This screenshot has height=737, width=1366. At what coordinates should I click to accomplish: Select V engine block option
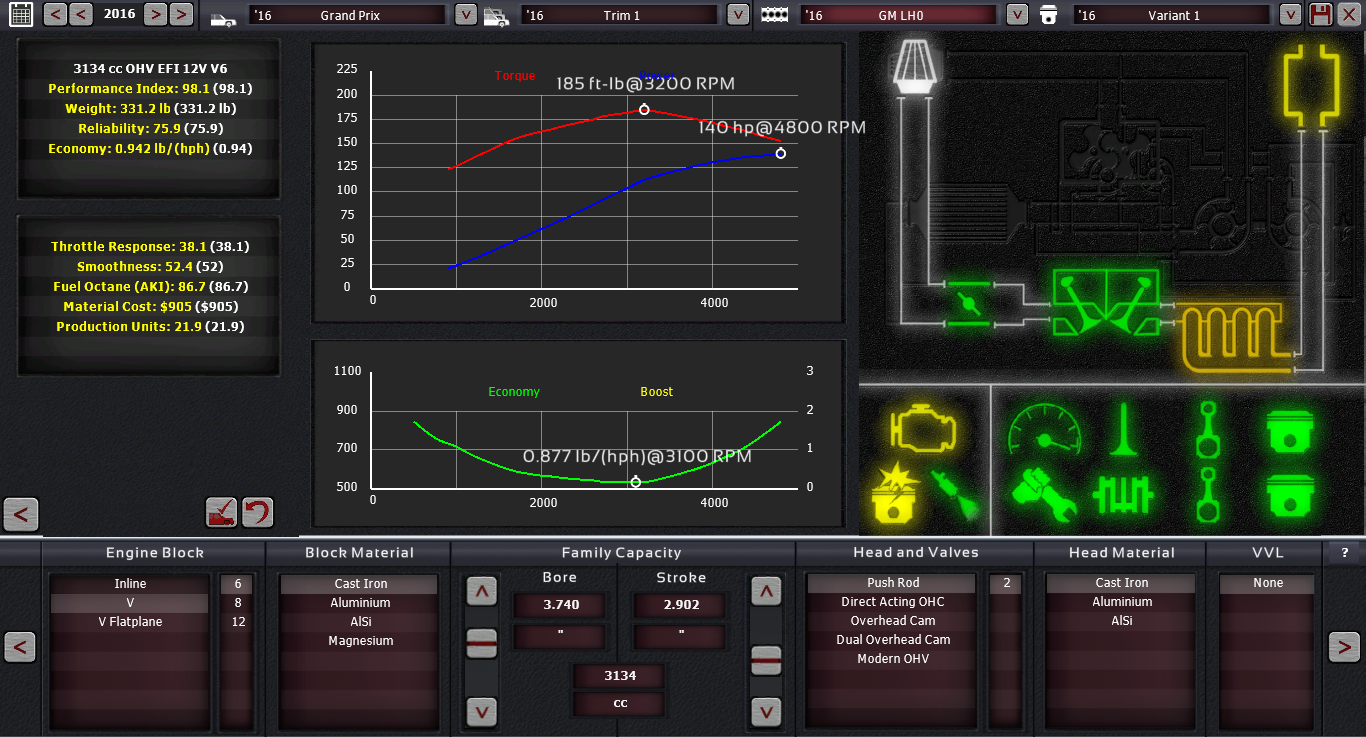tap(130, 603)
